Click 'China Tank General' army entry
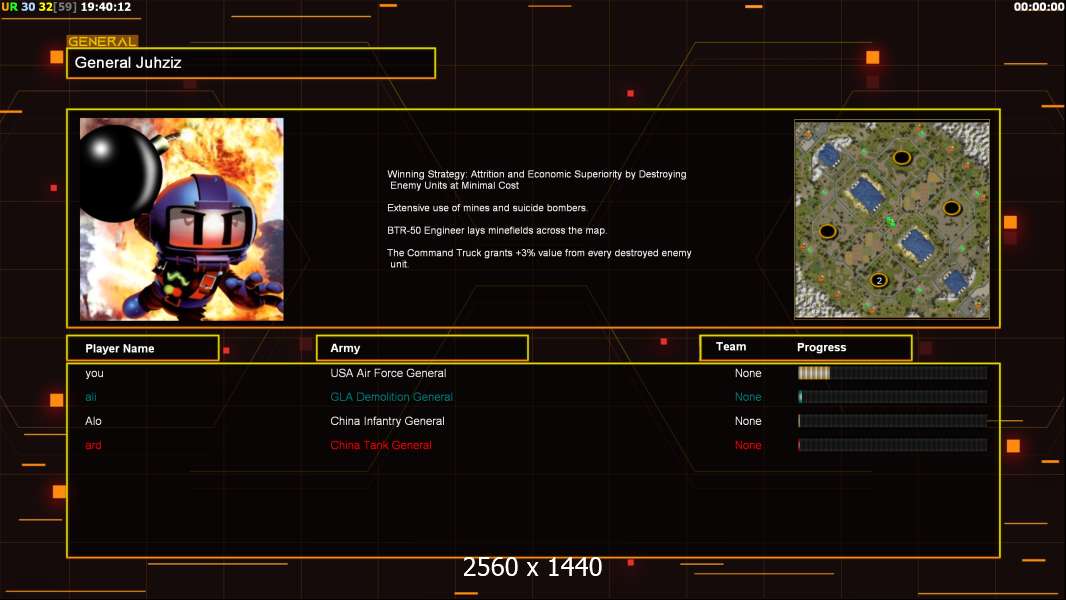Image resolution: width=1066 pixels, height=600 pixels. pyautogui.click(x=381, y=445)
